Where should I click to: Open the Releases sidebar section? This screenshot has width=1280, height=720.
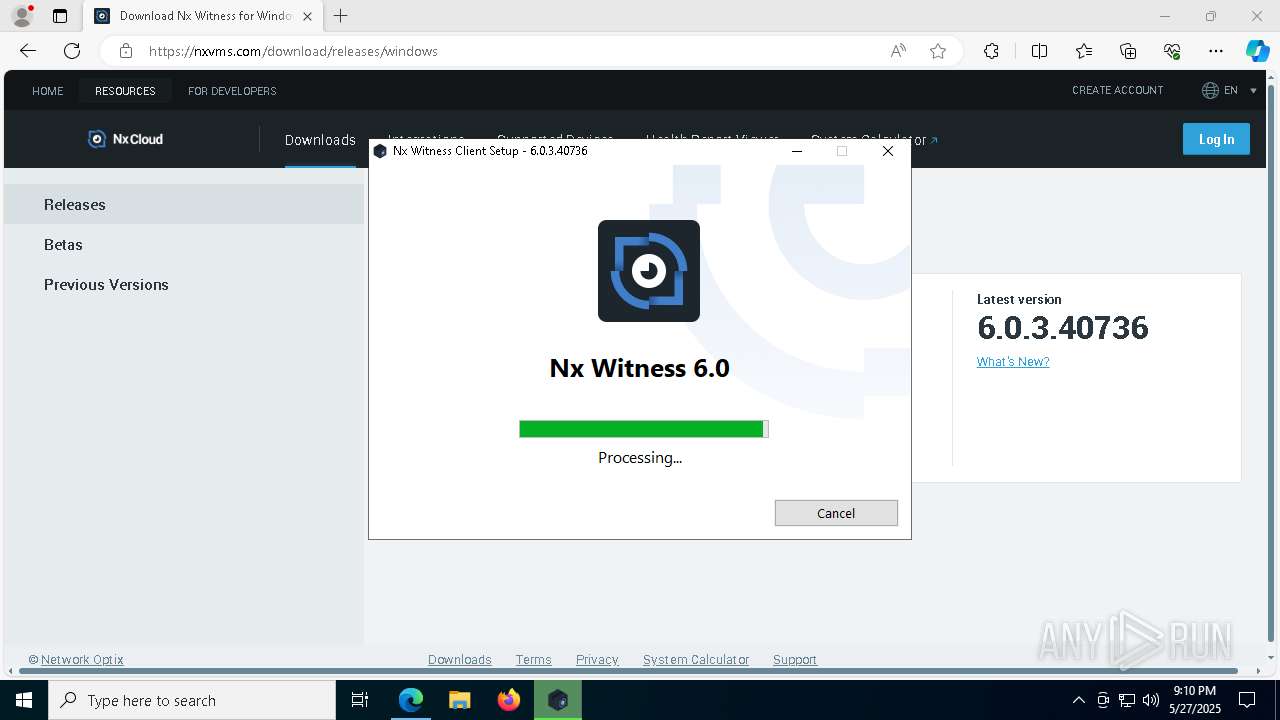(x=184, y=204)
